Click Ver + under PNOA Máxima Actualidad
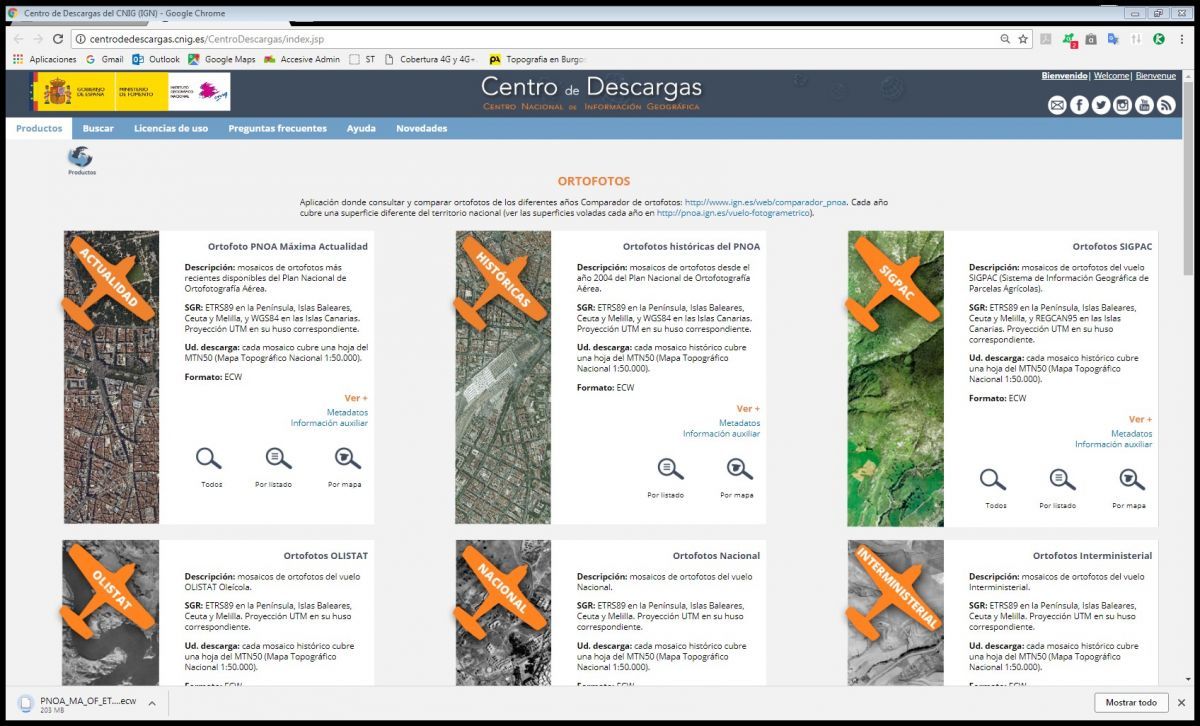Screen dimensions: 1200x726 point(356,398)
